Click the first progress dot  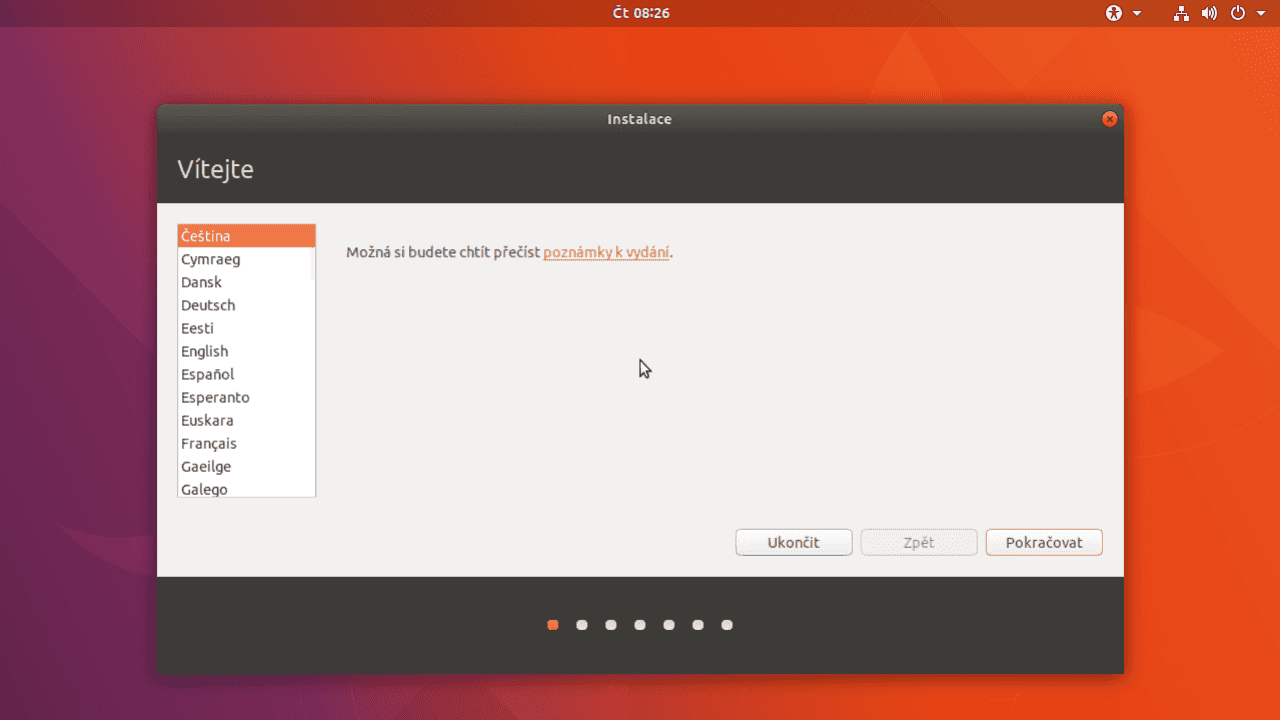553,624
